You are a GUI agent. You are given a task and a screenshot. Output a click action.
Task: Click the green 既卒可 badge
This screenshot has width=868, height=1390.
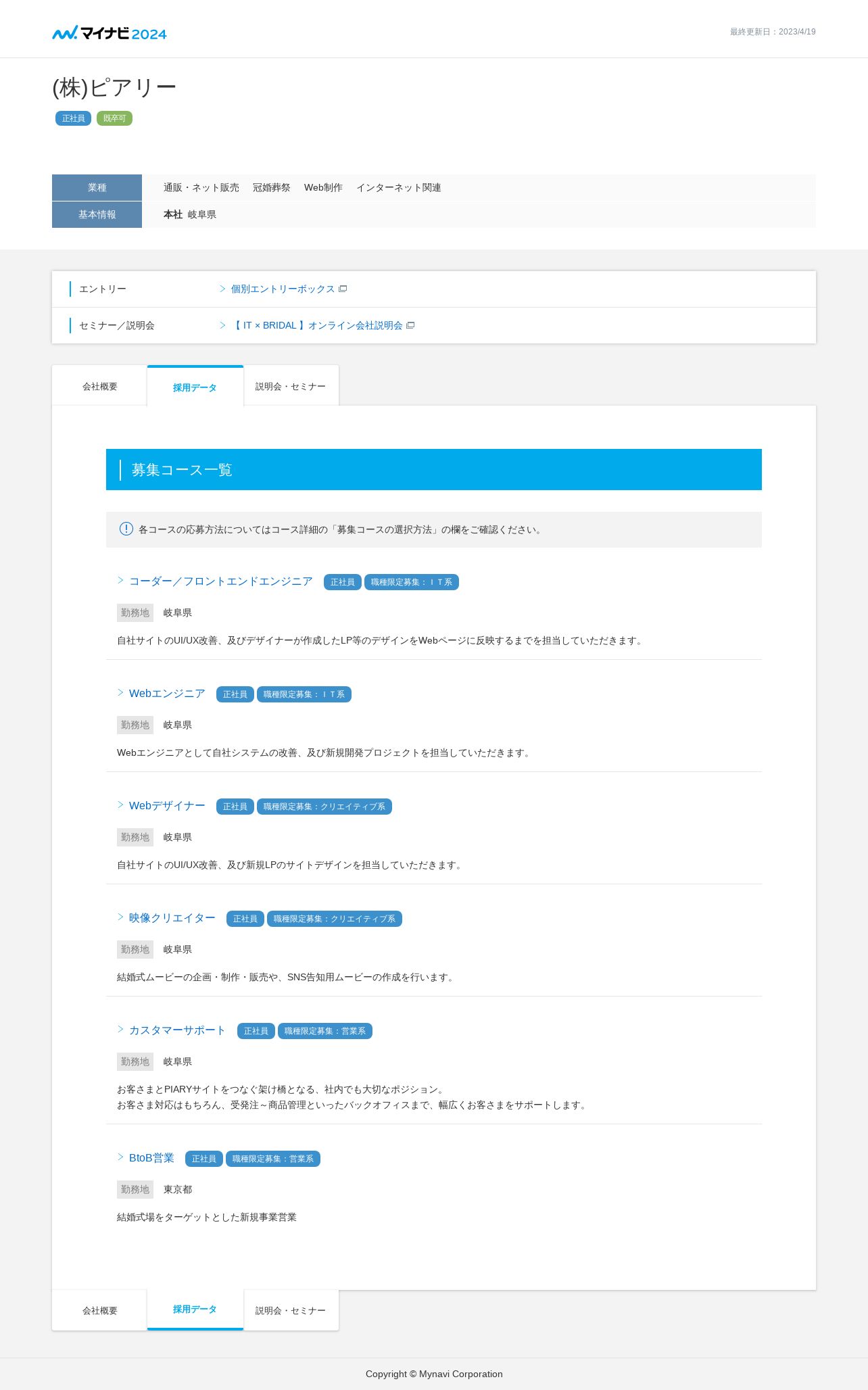click(x=114, y=118)
